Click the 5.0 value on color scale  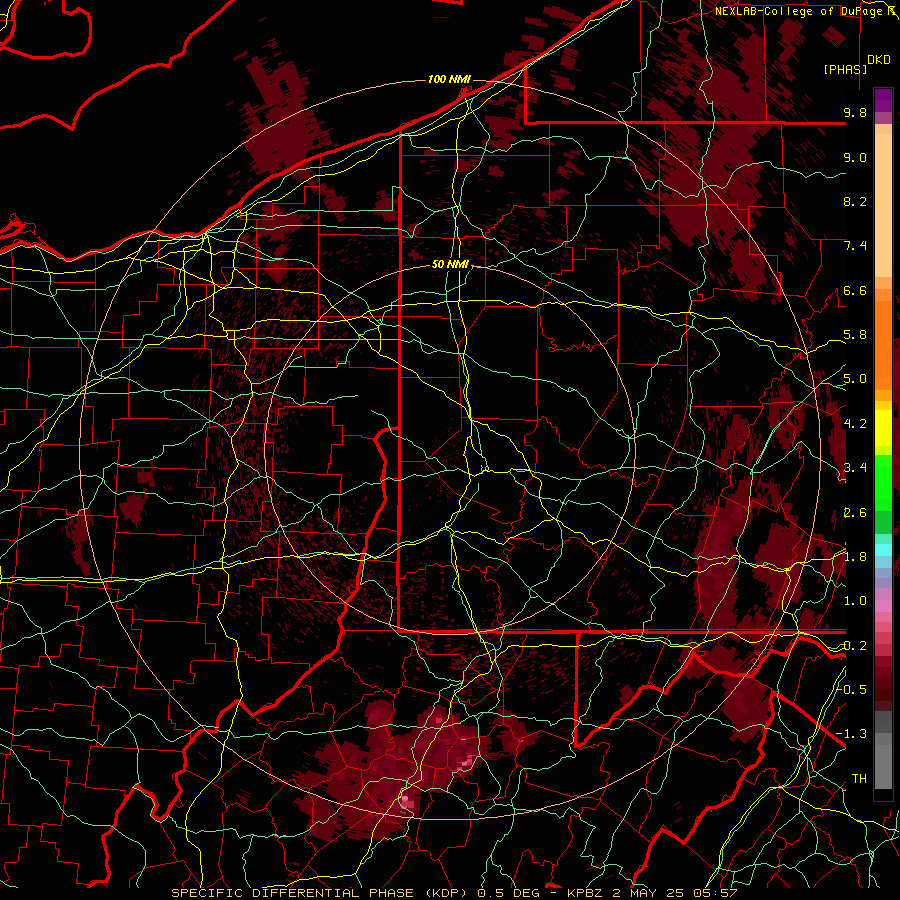(x=855, y=379)
